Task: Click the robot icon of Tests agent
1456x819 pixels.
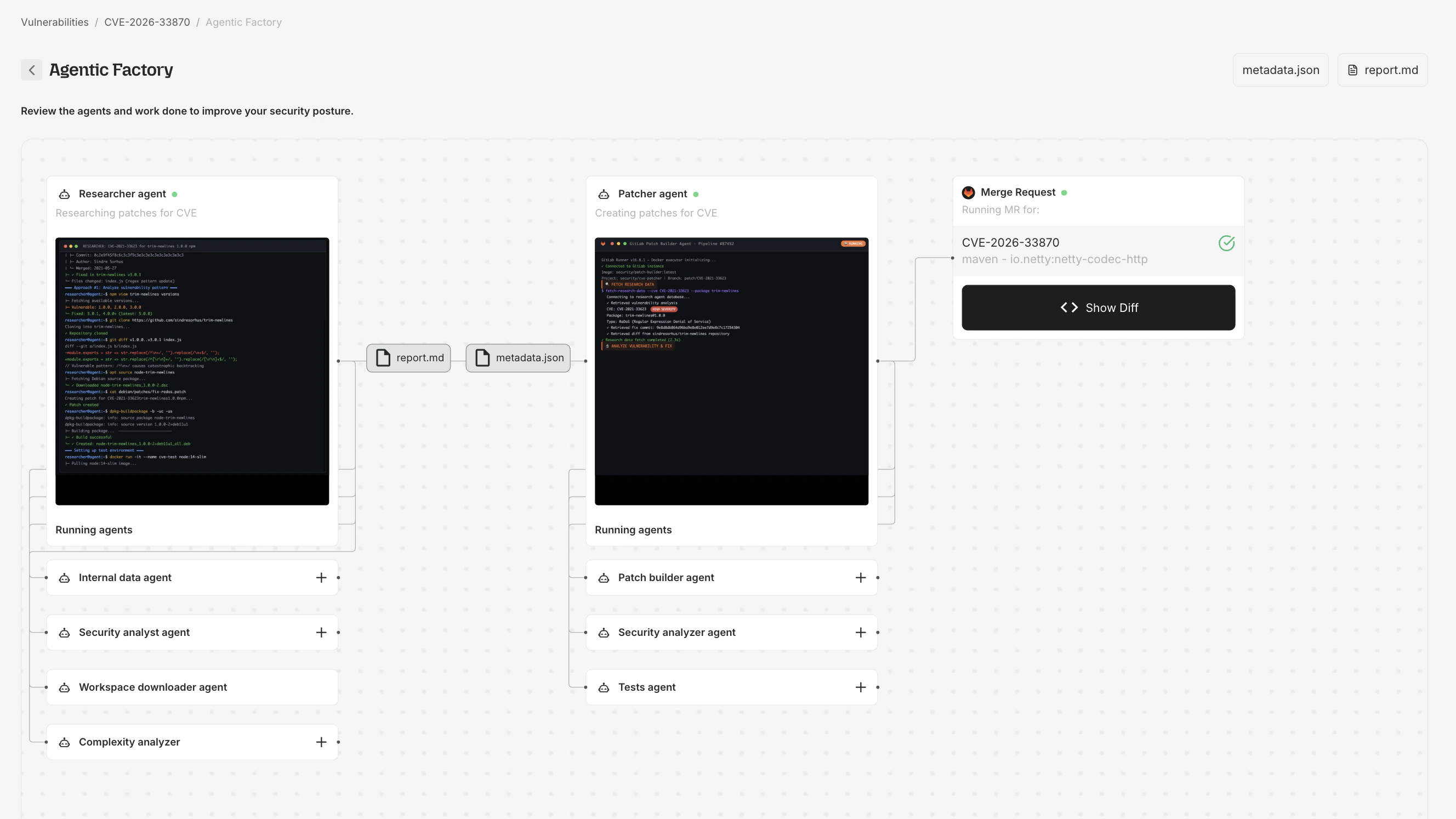Action: pos(604,687)
